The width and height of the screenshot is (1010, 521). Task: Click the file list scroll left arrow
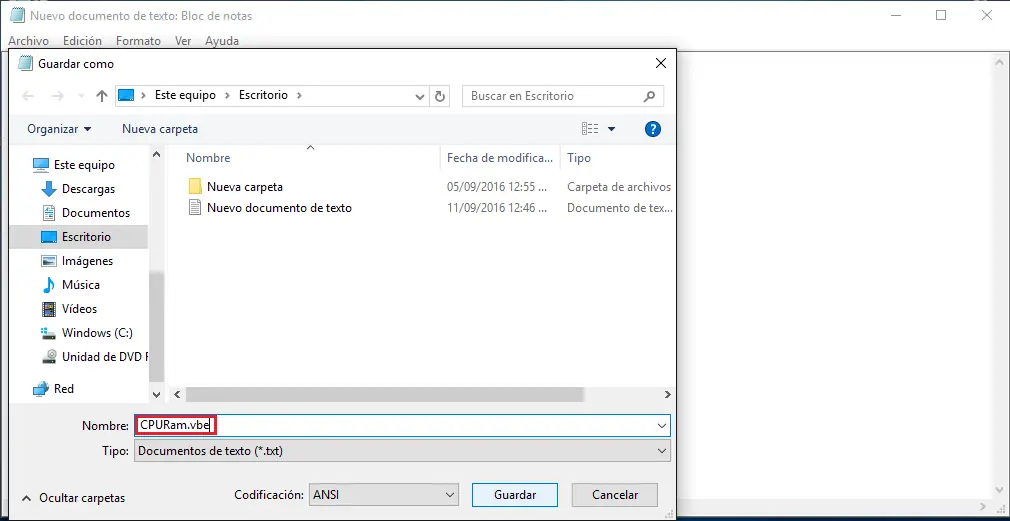[176, 394]
